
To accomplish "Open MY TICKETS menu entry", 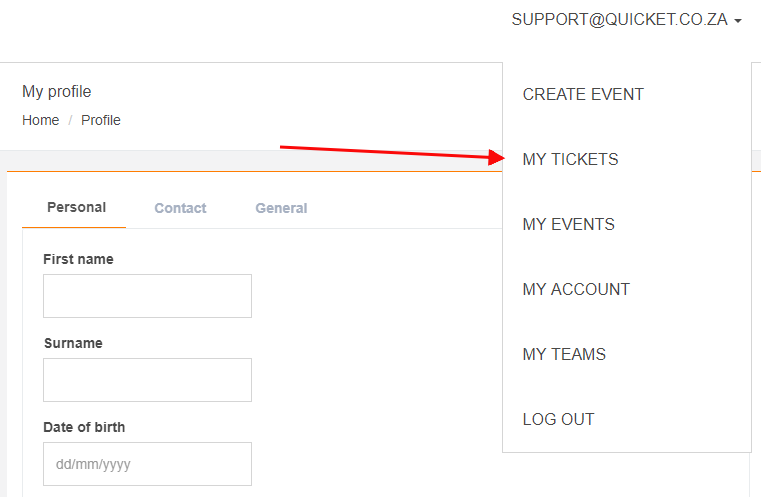I will 570,159.
